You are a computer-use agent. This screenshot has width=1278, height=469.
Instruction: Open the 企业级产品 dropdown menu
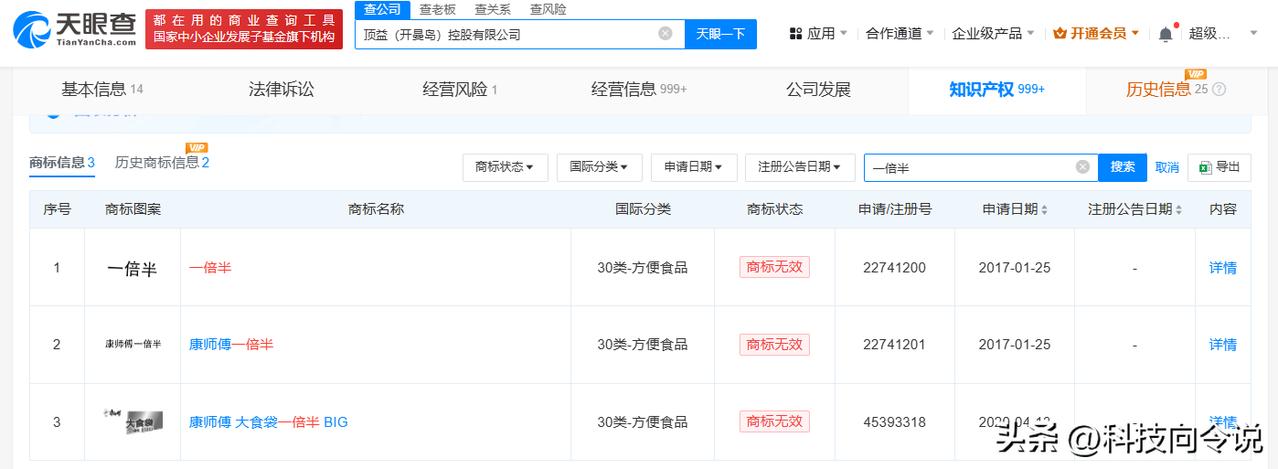[993, 34]
